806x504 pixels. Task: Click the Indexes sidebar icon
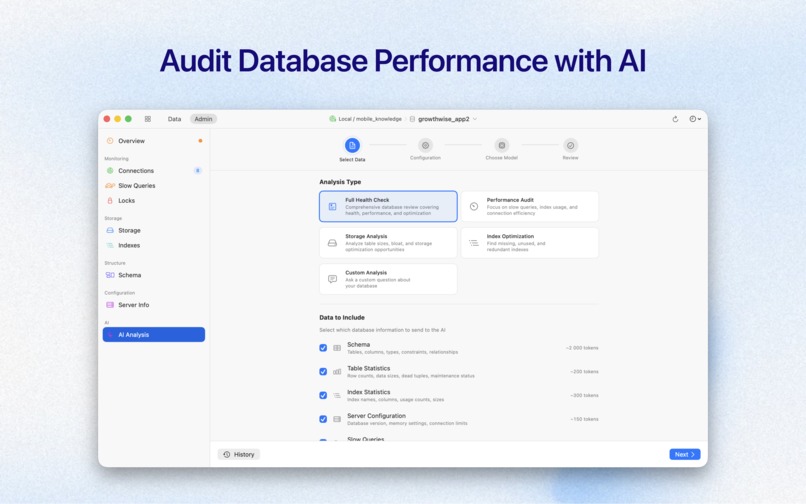110,245
